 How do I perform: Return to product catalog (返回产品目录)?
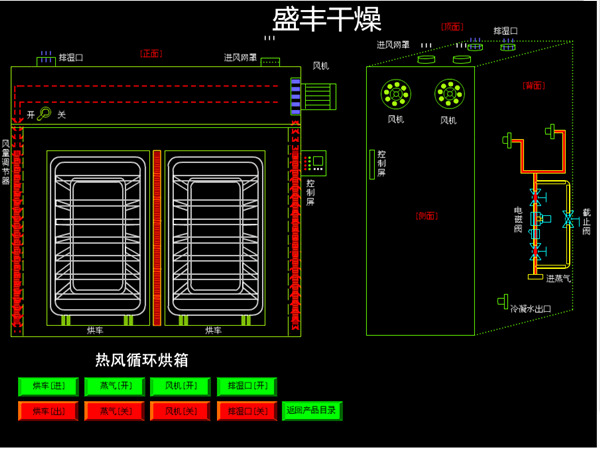[312, 410]
